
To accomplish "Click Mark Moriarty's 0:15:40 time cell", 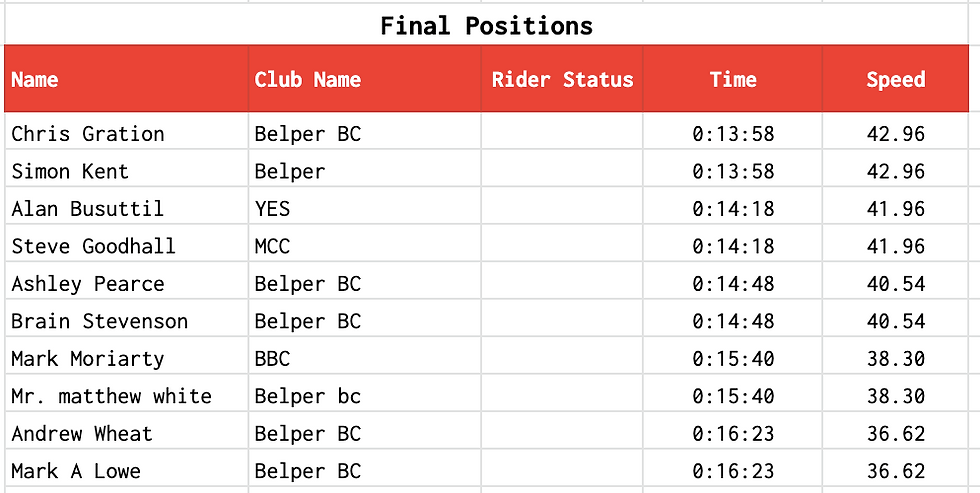I will pos(733,359).
